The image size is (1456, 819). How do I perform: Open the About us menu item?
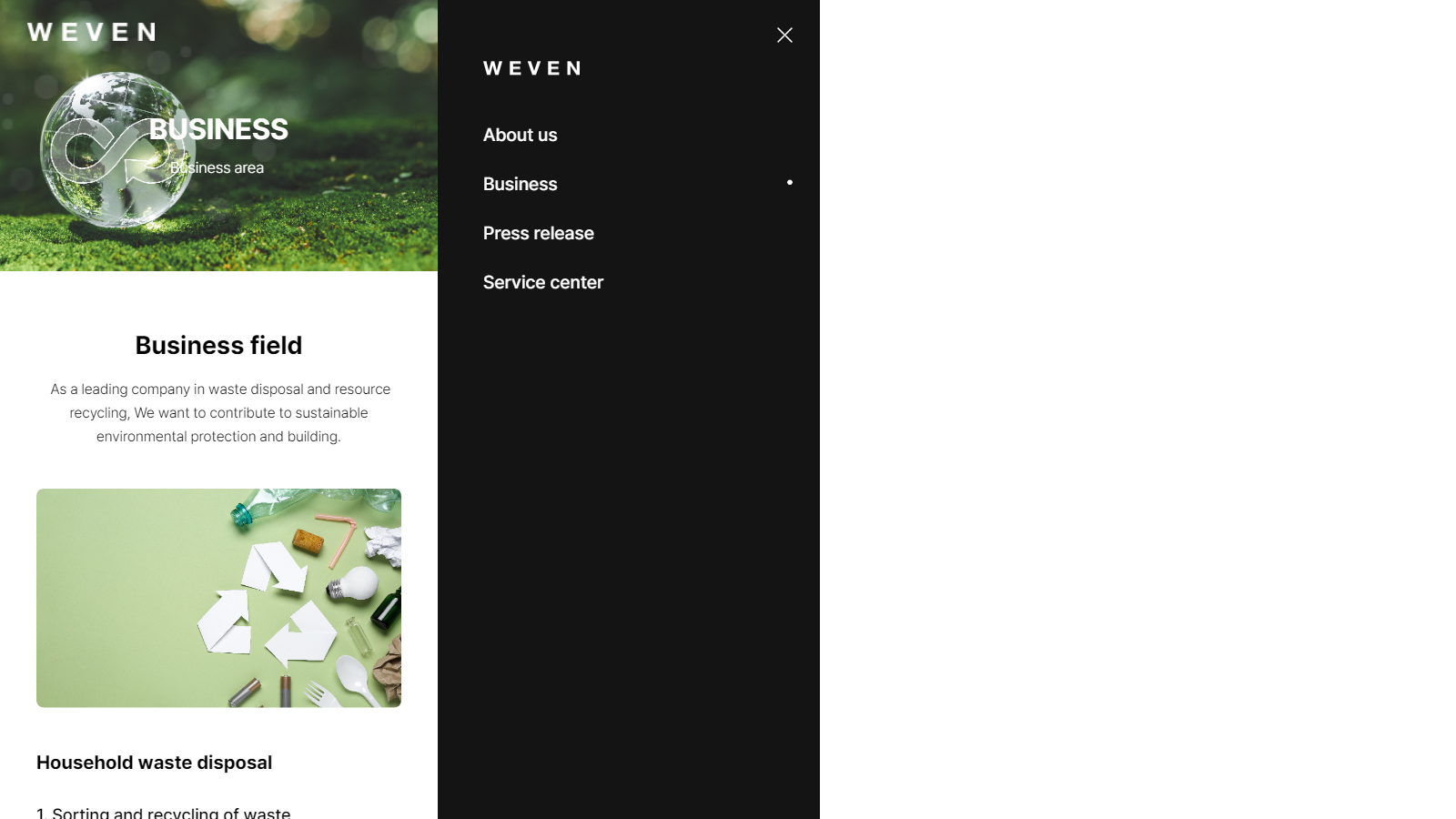coord(521,135)
